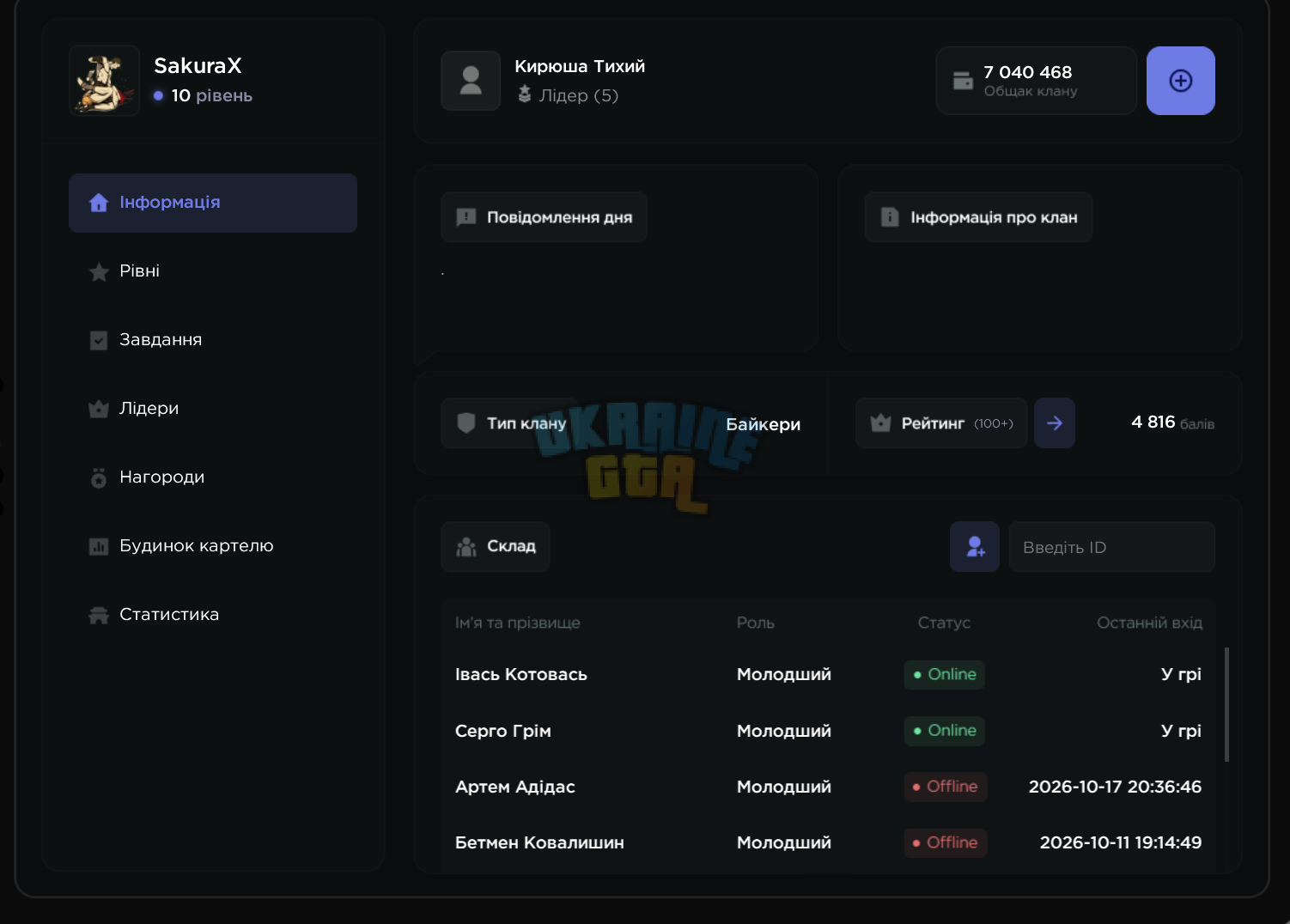Select member Серго Грім
Viewport: 1290px width, 924px height.
click(x=503, y=731)
